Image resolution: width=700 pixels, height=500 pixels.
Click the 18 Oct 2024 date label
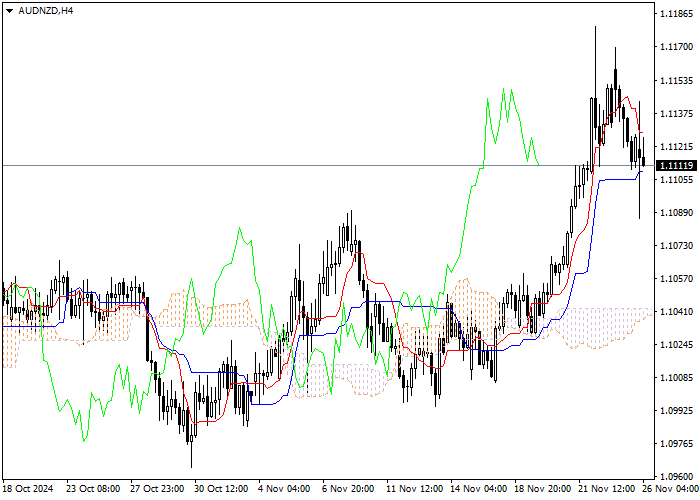(28, 489)
